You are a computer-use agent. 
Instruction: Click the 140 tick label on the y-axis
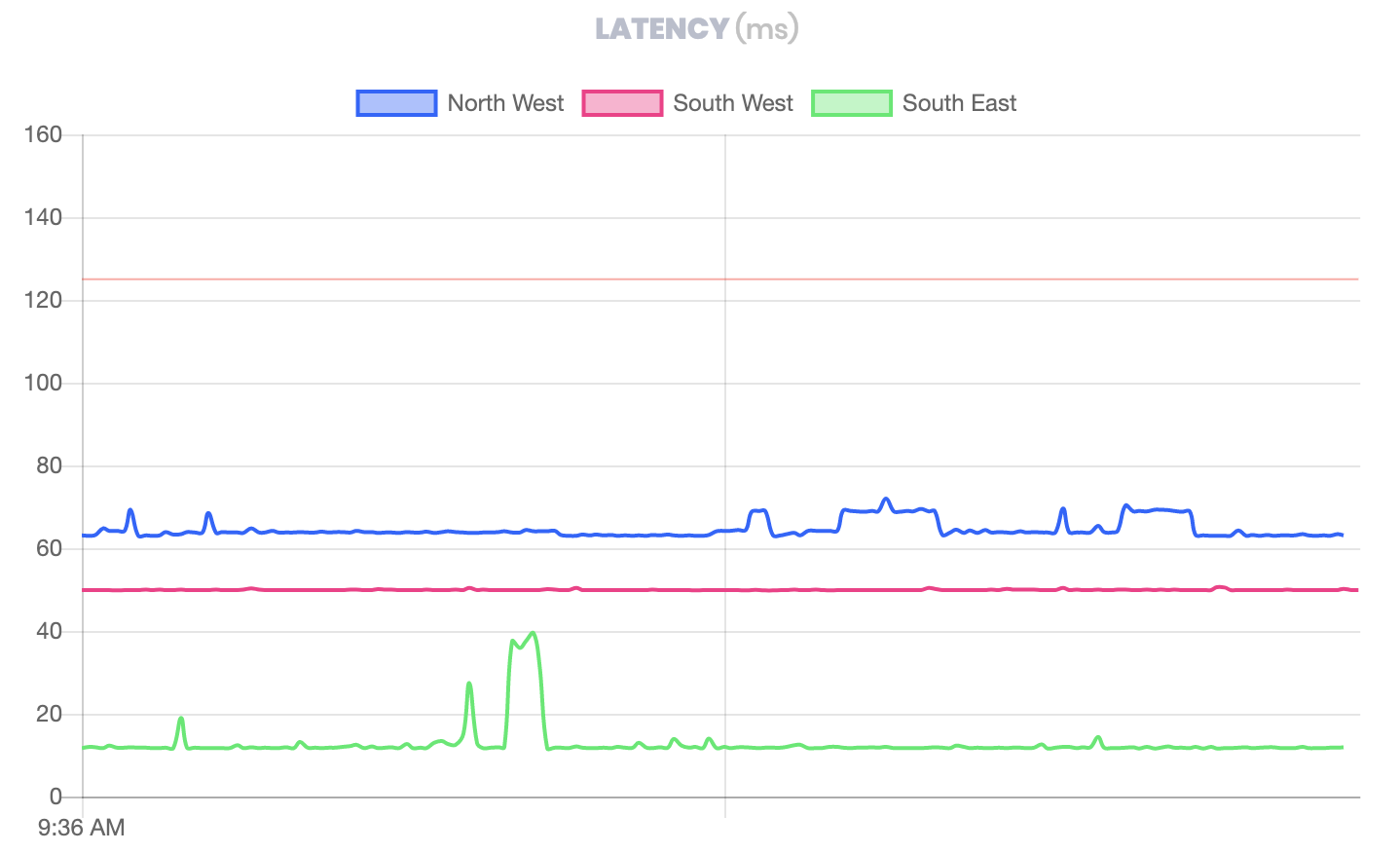43,218
